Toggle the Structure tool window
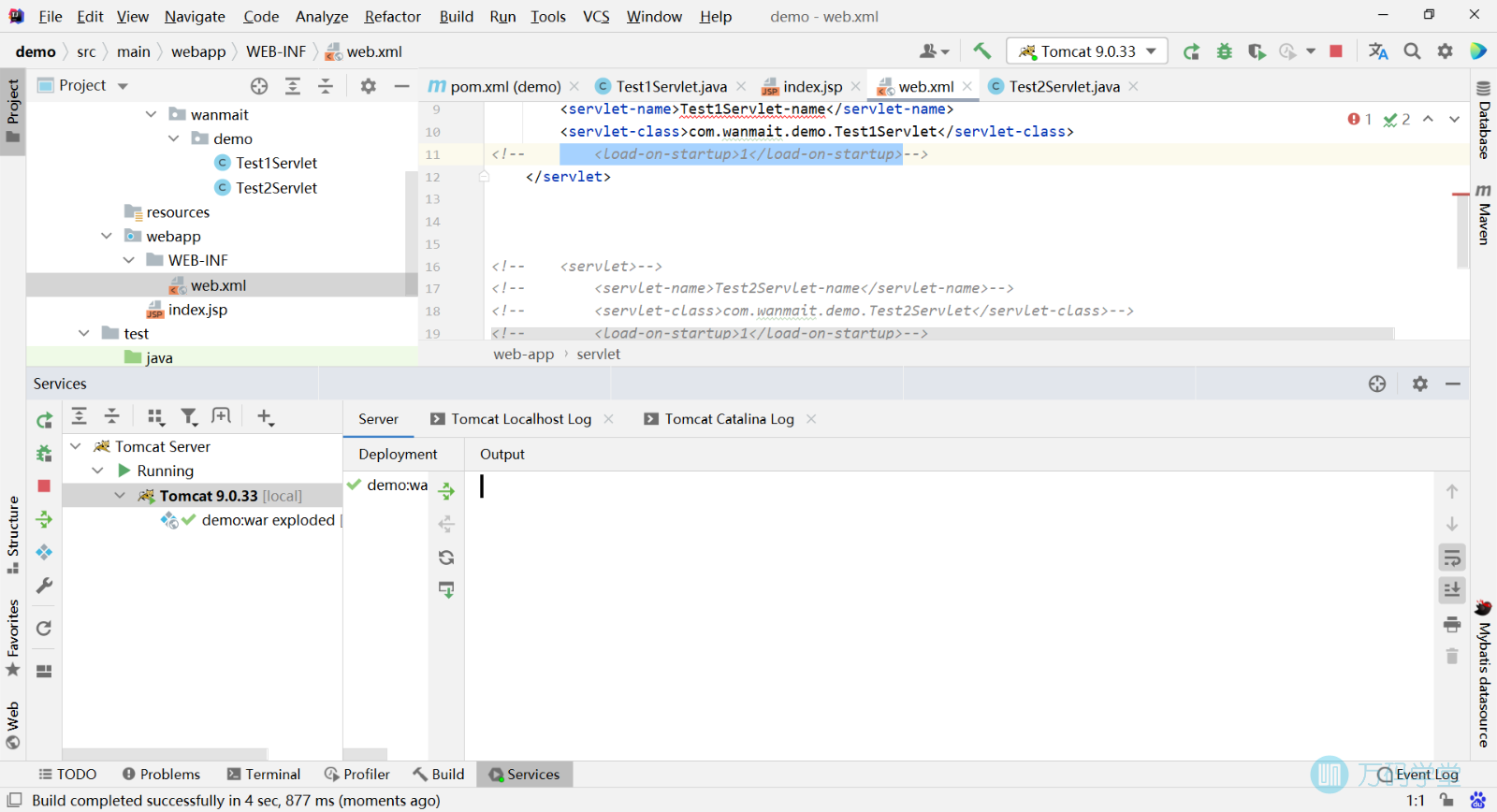The height and width of the screenshot is (812, 1497). [x=13, y=534]
